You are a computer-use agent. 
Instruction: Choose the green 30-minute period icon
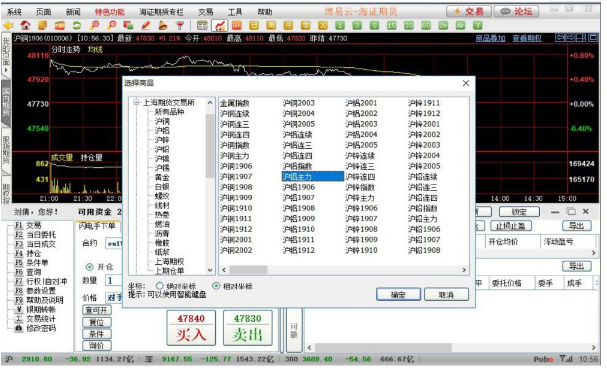click(x=409, y=26)
